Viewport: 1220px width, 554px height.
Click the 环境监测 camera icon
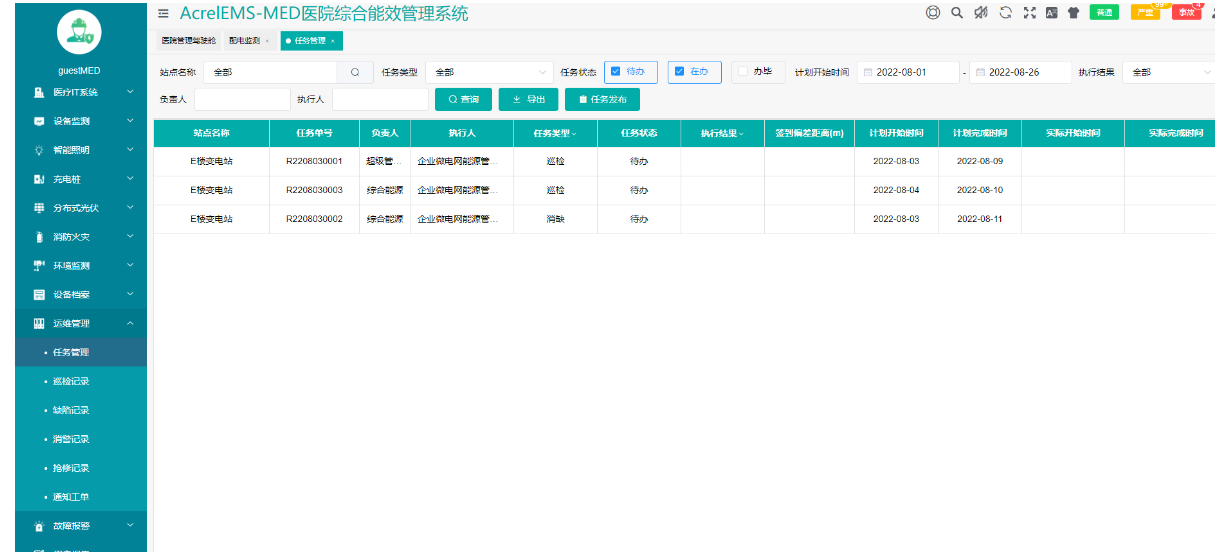pyautogui.click(x=39, y=266)
